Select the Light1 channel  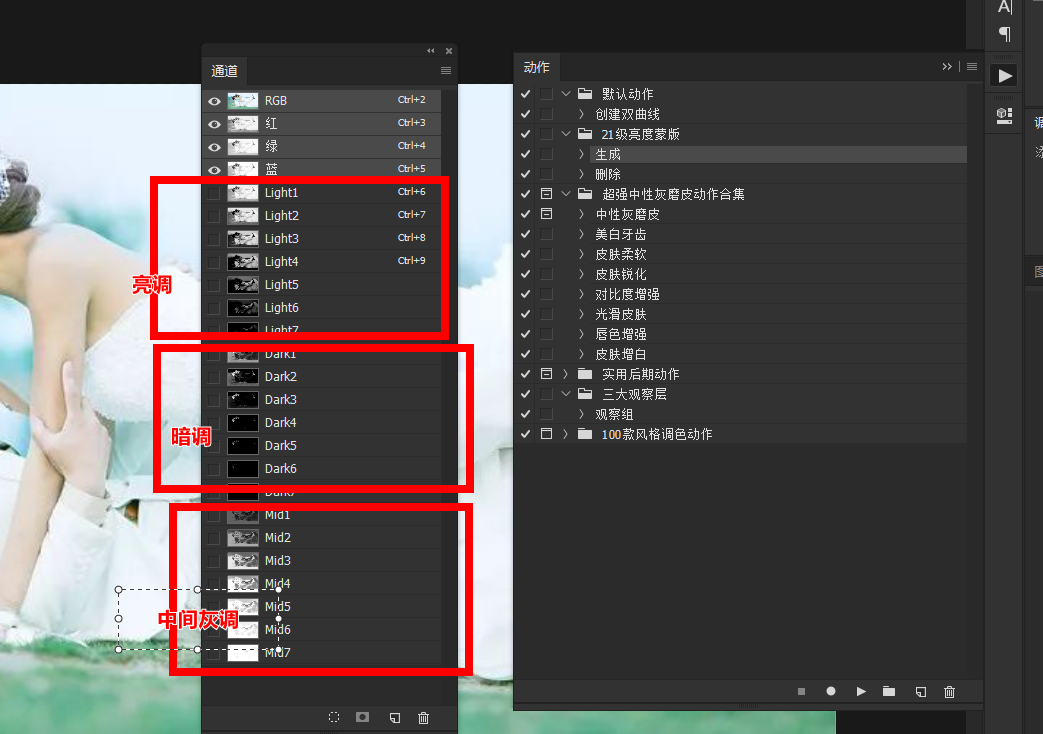click(x=283, y=192)
